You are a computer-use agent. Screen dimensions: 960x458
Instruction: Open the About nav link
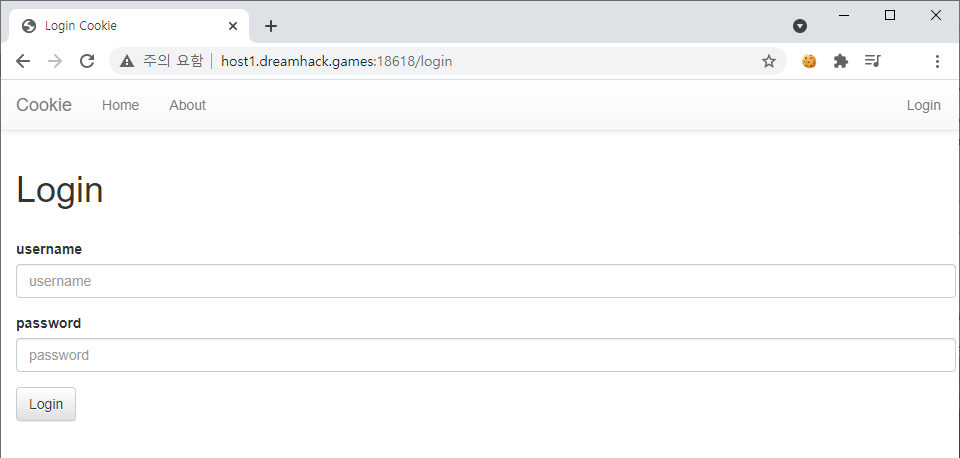[187, 105]
